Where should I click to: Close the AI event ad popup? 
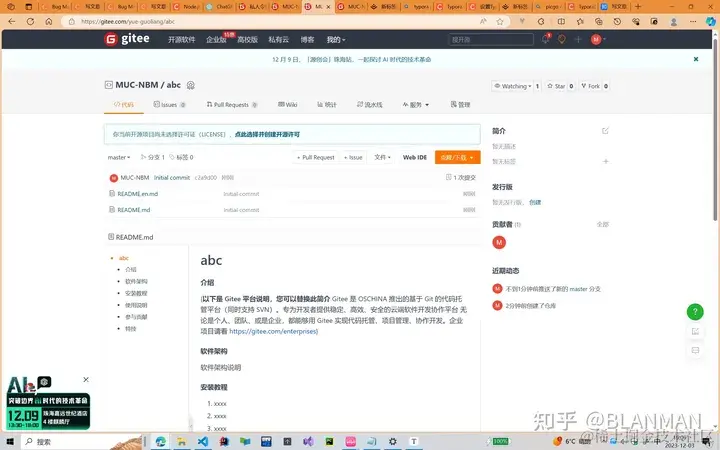pyautogui.click(x=86, y=380)
